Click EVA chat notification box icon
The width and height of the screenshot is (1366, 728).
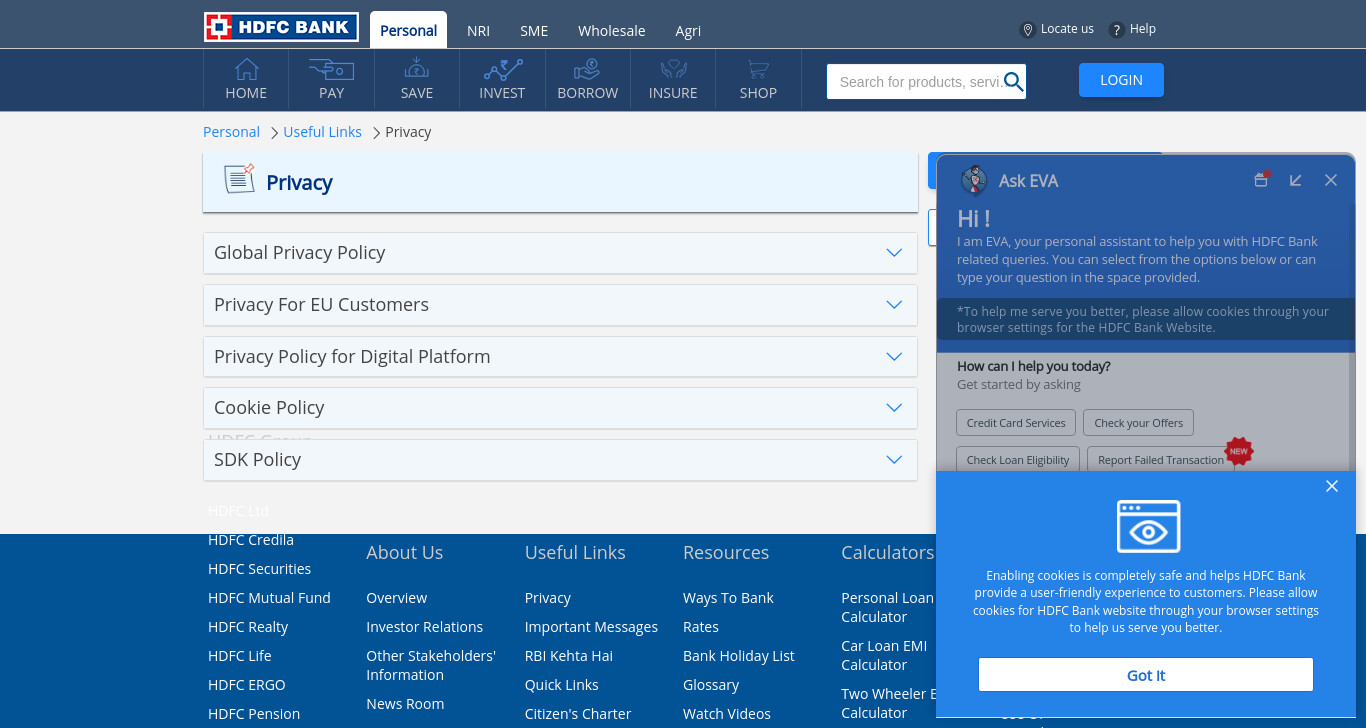[x=1262, y=180]
